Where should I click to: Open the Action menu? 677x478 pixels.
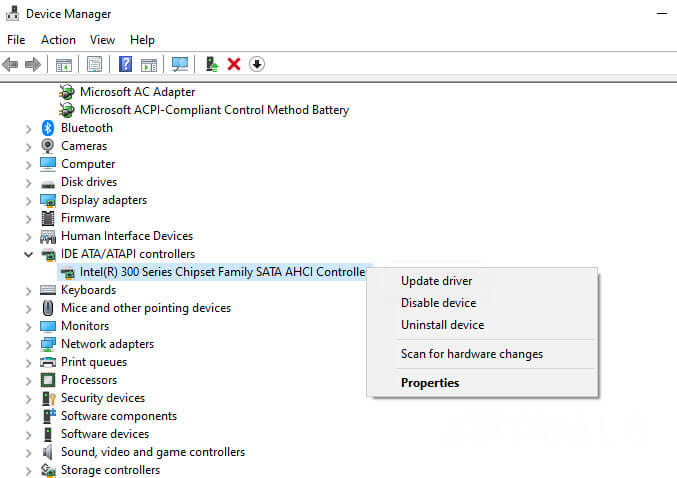[x=58, y=40]
